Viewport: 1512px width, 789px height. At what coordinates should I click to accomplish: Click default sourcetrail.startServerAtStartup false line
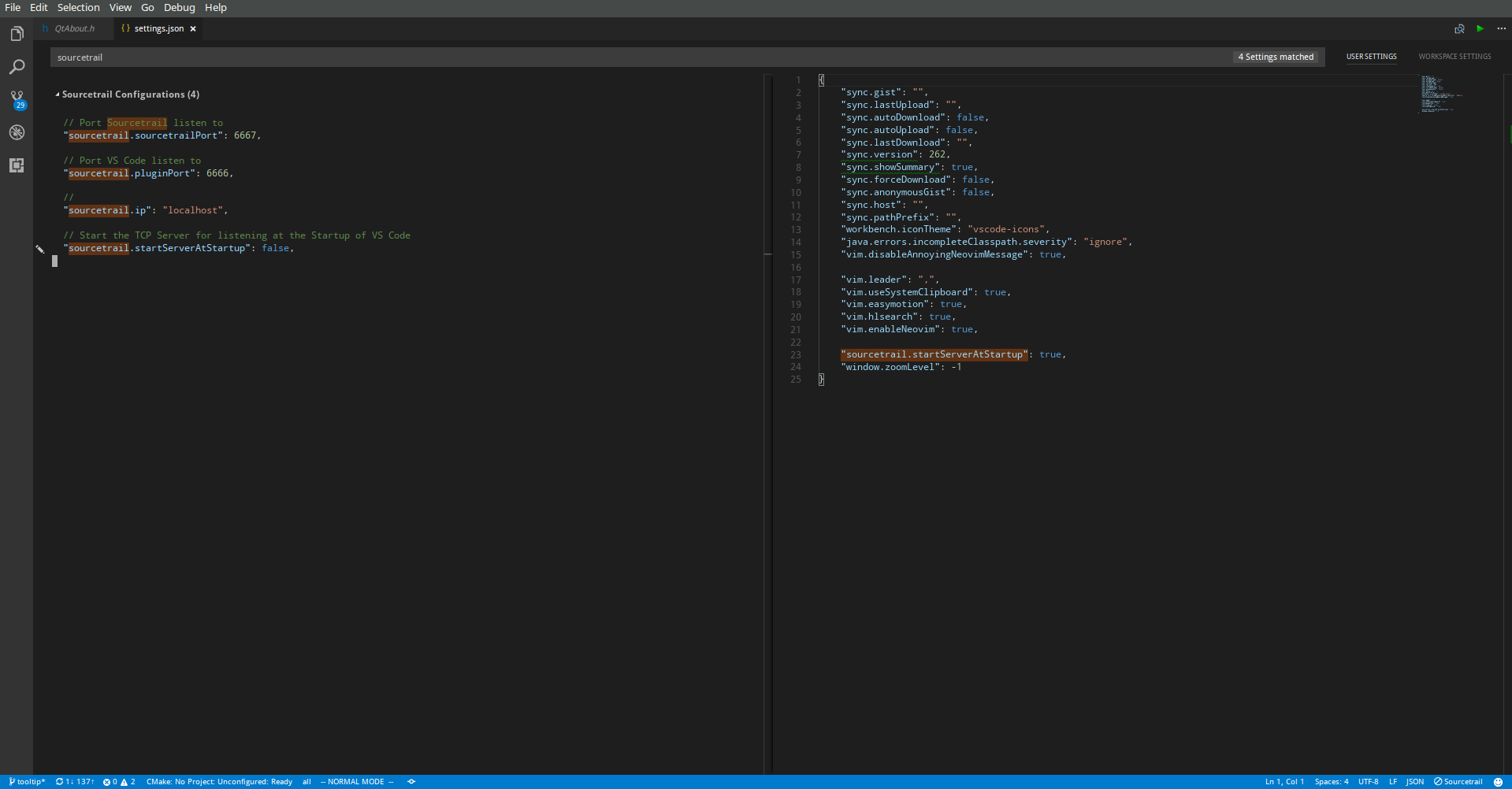(x=179, y=248)
